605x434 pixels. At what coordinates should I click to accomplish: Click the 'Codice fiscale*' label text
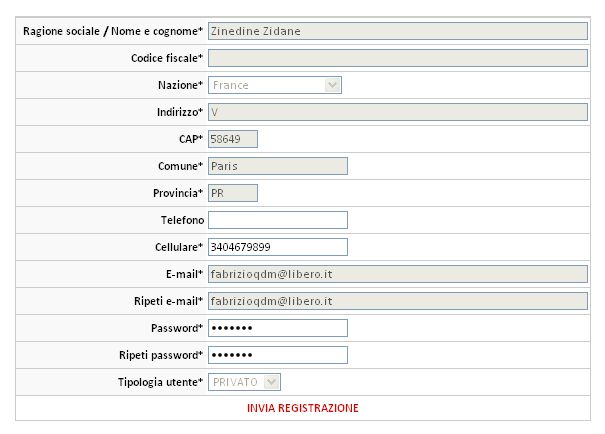click(167, 58)
